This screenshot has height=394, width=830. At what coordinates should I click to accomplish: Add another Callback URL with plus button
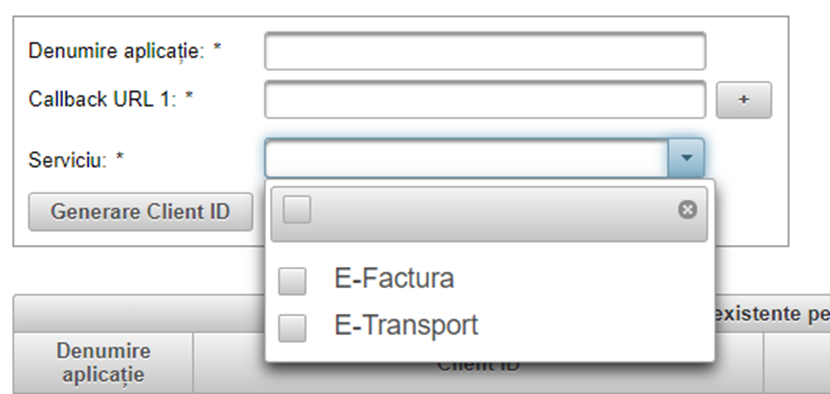743,100
